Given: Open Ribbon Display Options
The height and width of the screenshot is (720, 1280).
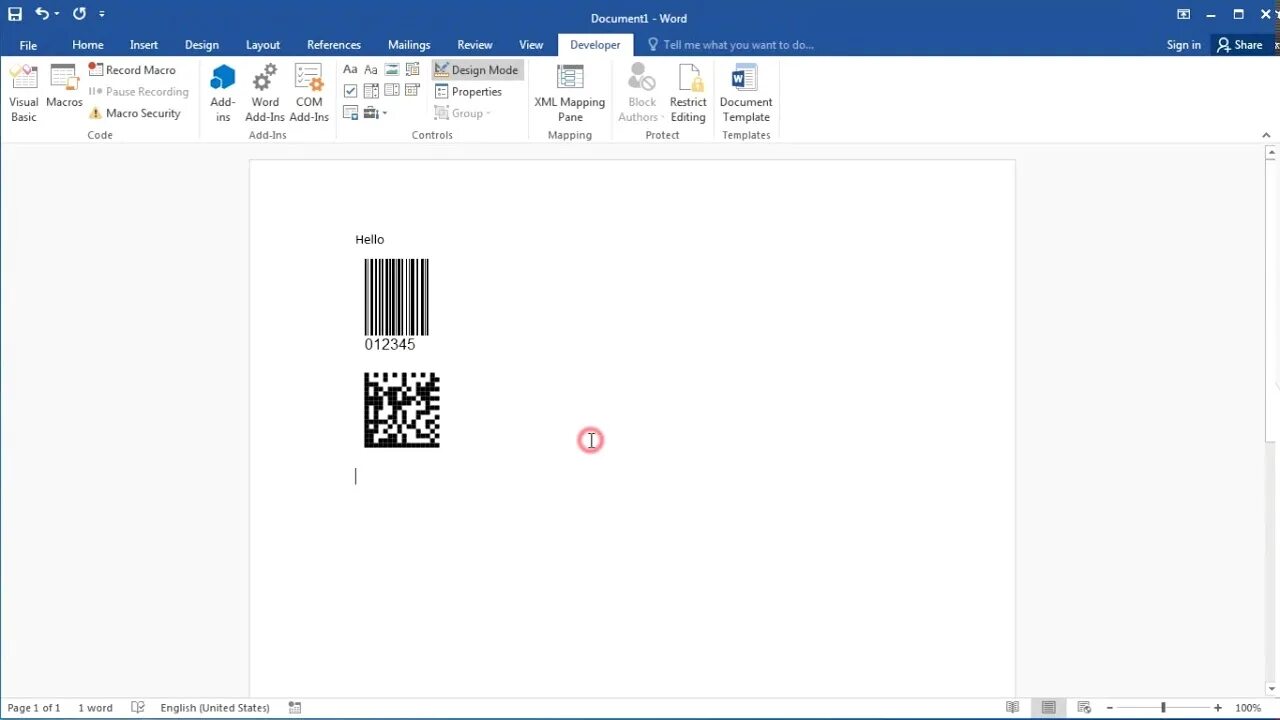Looking at the screenshot, I should coord(1184,14).
